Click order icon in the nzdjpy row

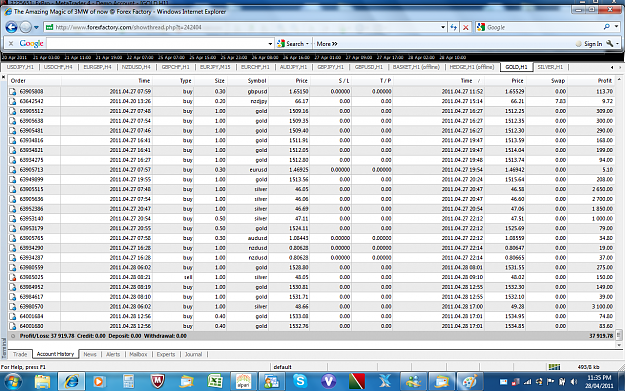tap(13, 101)
